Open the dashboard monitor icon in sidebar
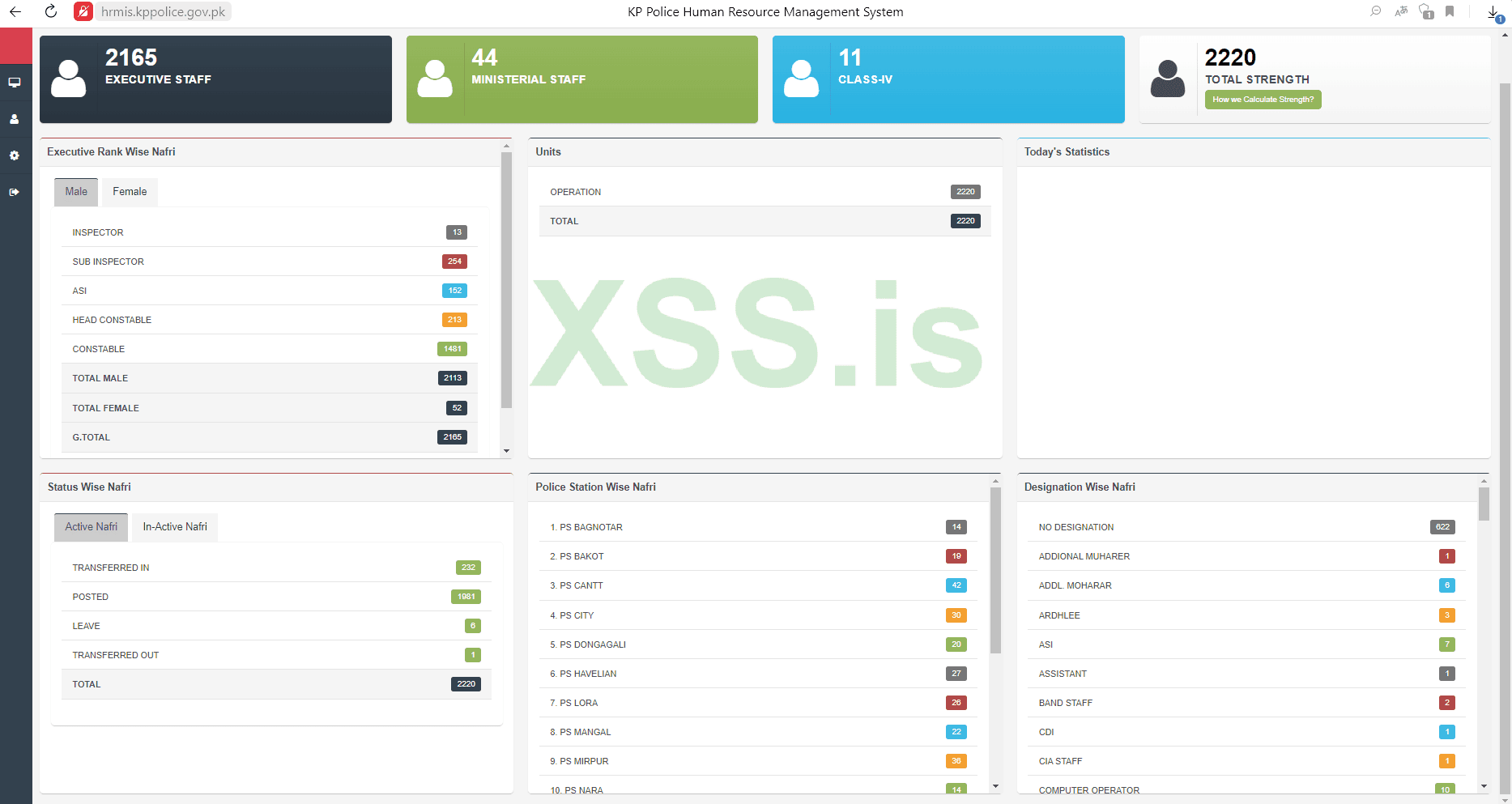Image resolution: width=1512 pixels, height=804 pixels. tap(15, 83)
